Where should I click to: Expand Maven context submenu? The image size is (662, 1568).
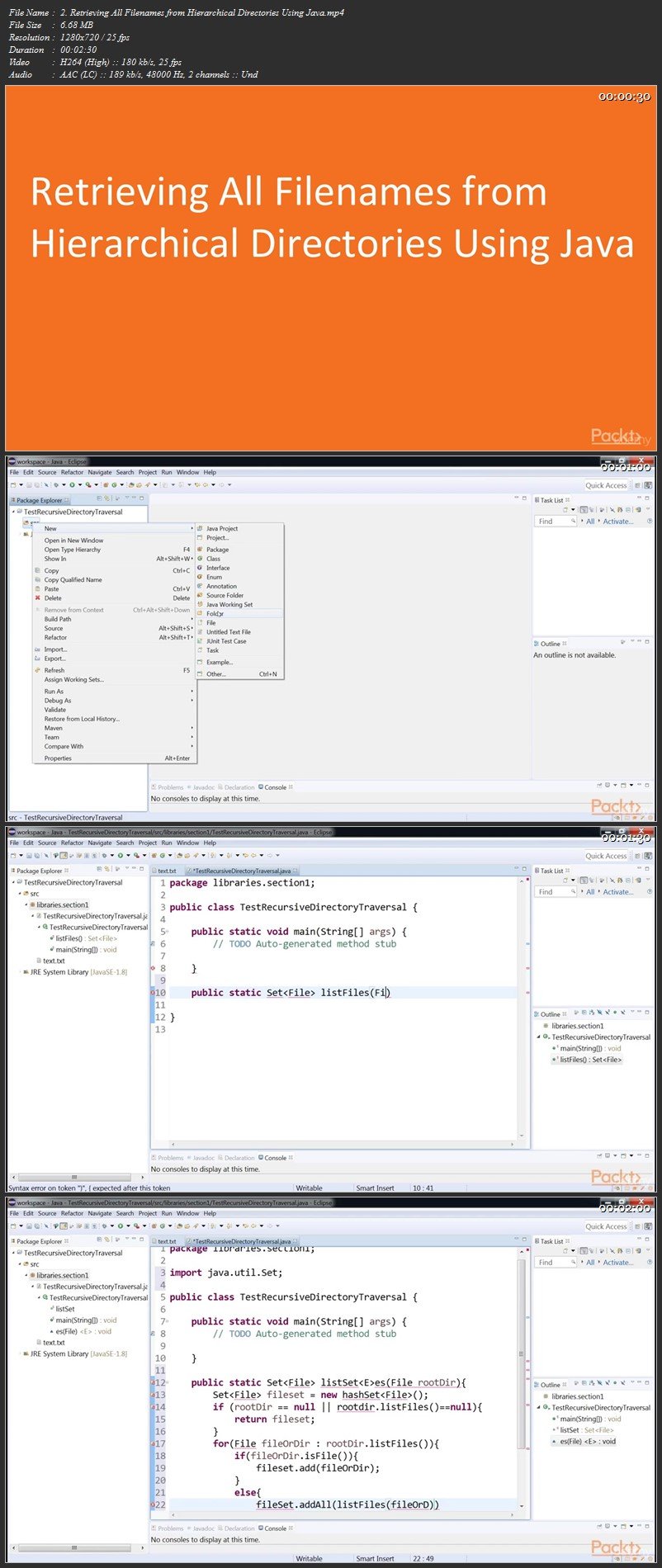114,728
